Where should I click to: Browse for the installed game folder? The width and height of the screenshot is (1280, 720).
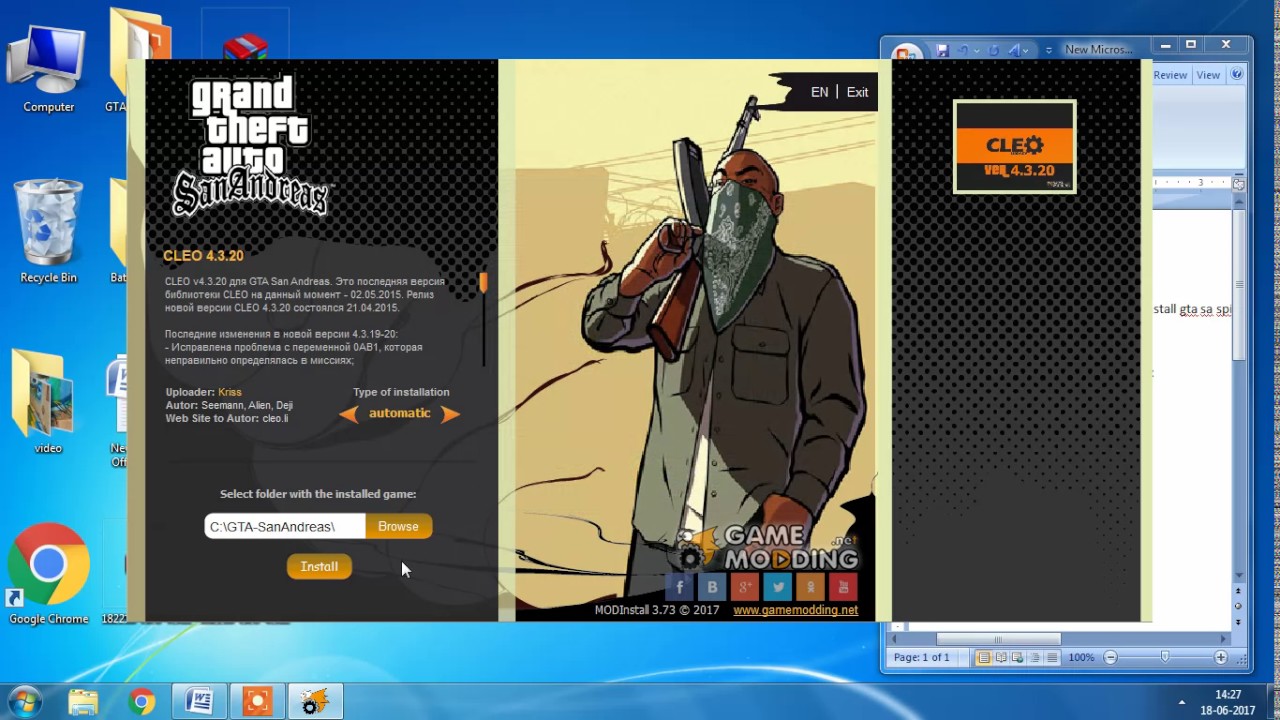tap(398, 526)
